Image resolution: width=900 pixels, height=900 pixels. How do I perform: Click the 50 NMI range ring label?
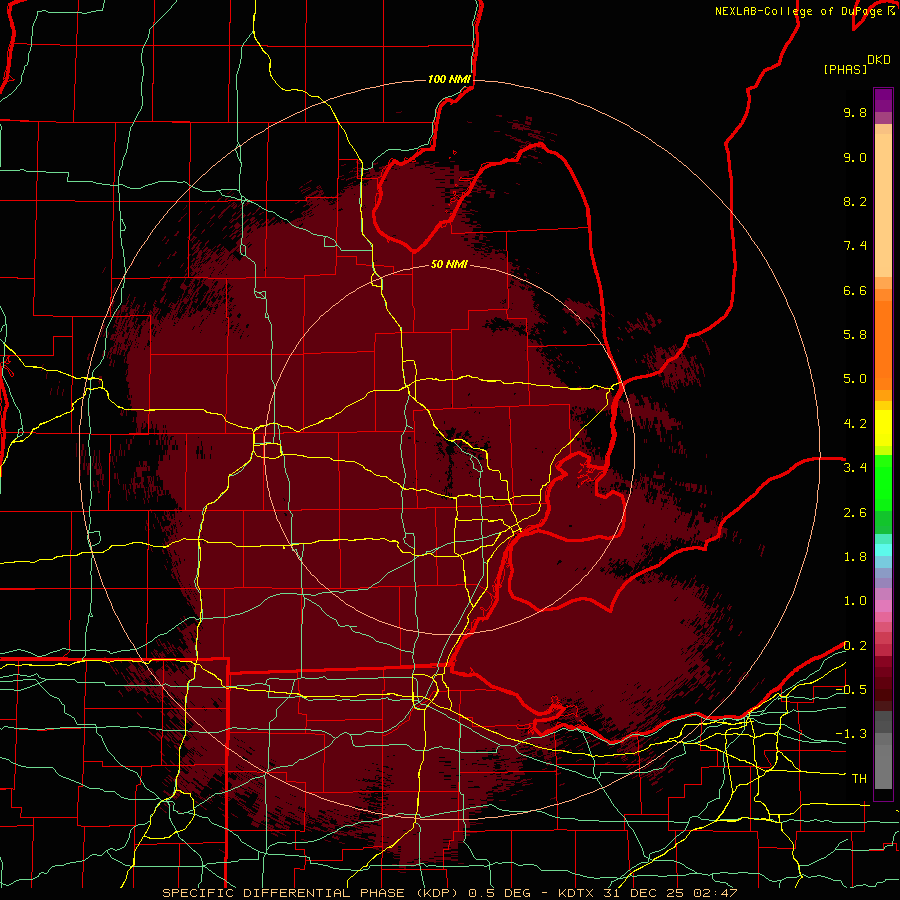click(x=449, y=264)
